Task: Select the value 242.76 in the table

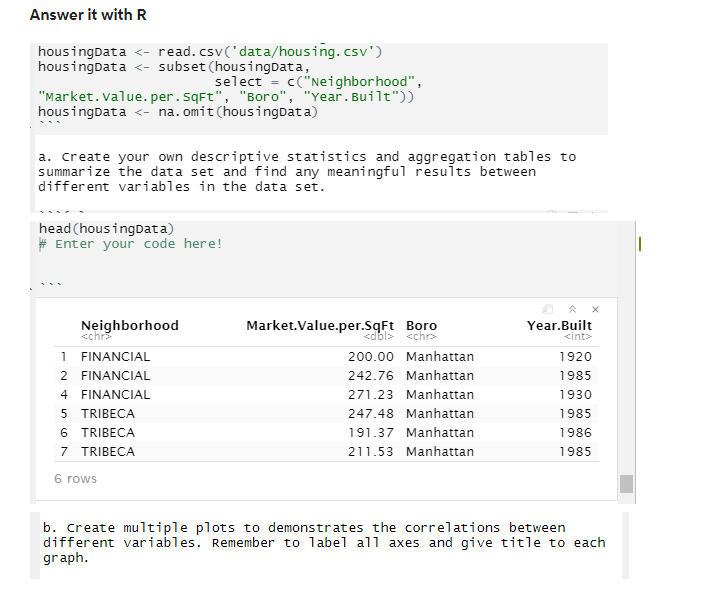Action: click(371, 375)
